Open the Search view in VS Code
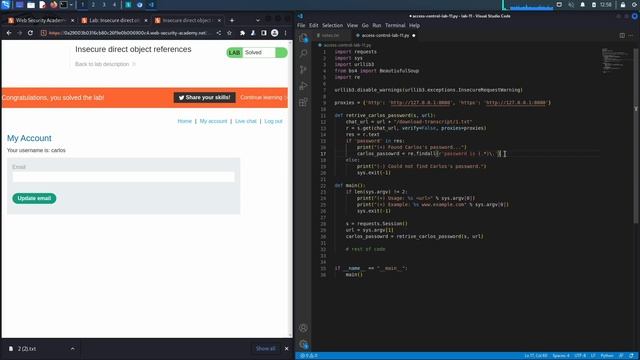Image resolution: width=640 pixels, height=360 pixels. click(x=303, y=53)
